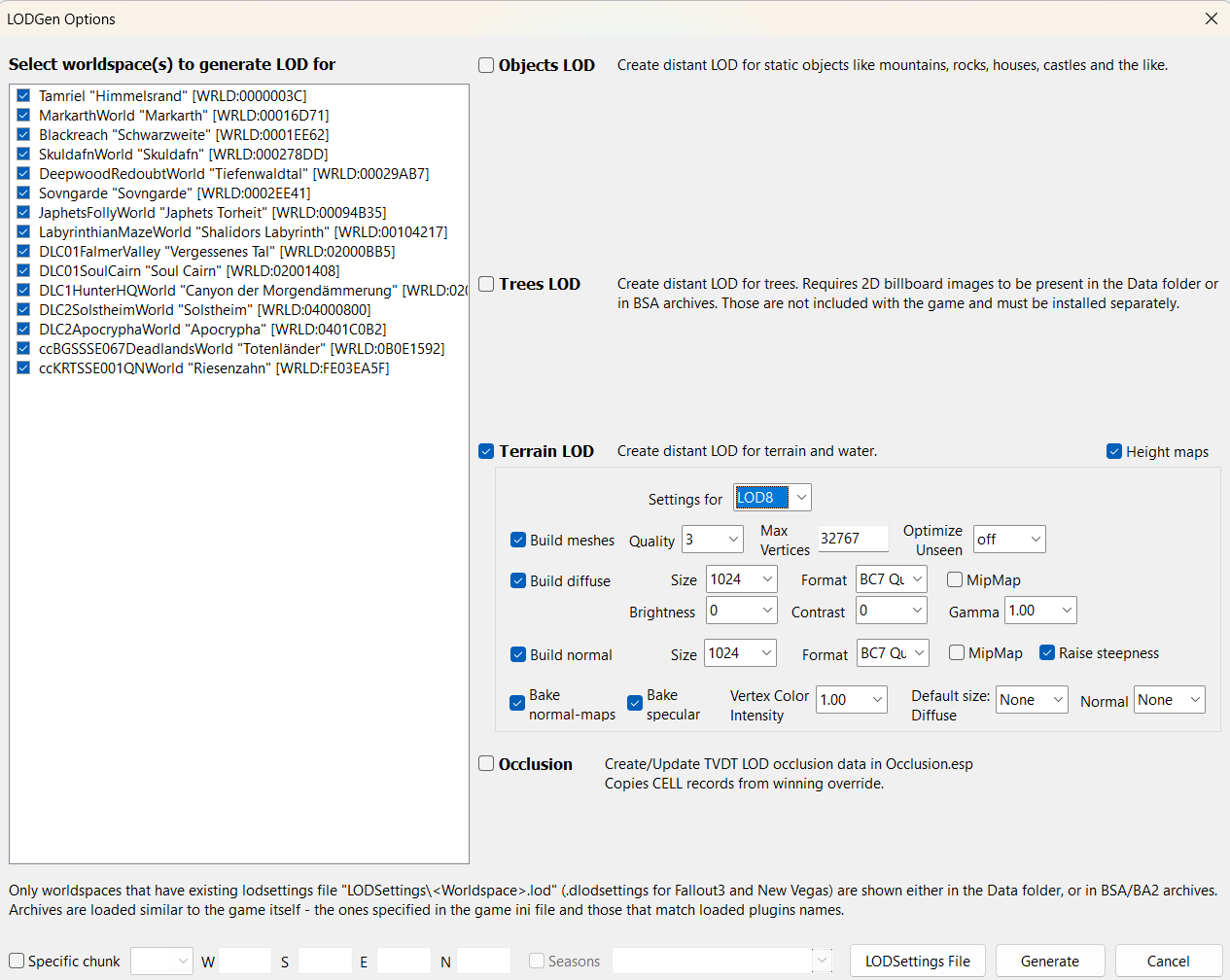
Task: Uncheck DeepwoodRedoubtWorld worldspace checkbox
Action: (23, 173)
